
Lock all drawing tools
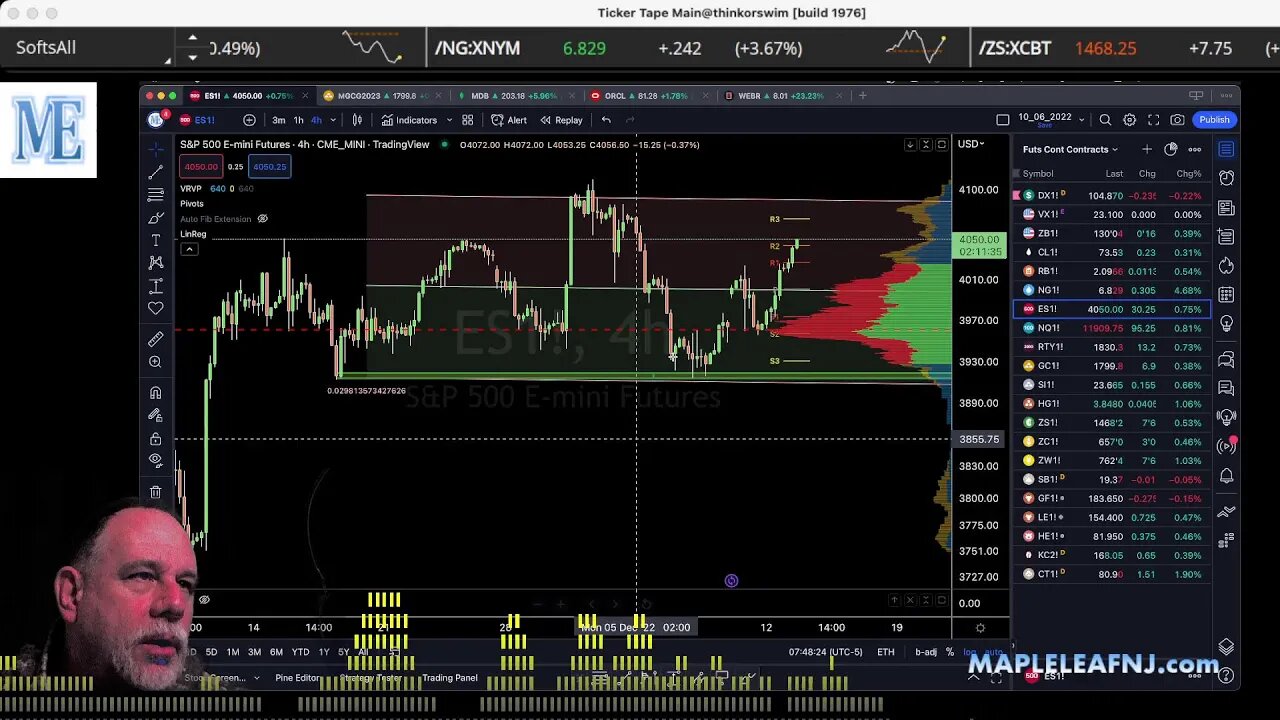click(x=155, y=439)
